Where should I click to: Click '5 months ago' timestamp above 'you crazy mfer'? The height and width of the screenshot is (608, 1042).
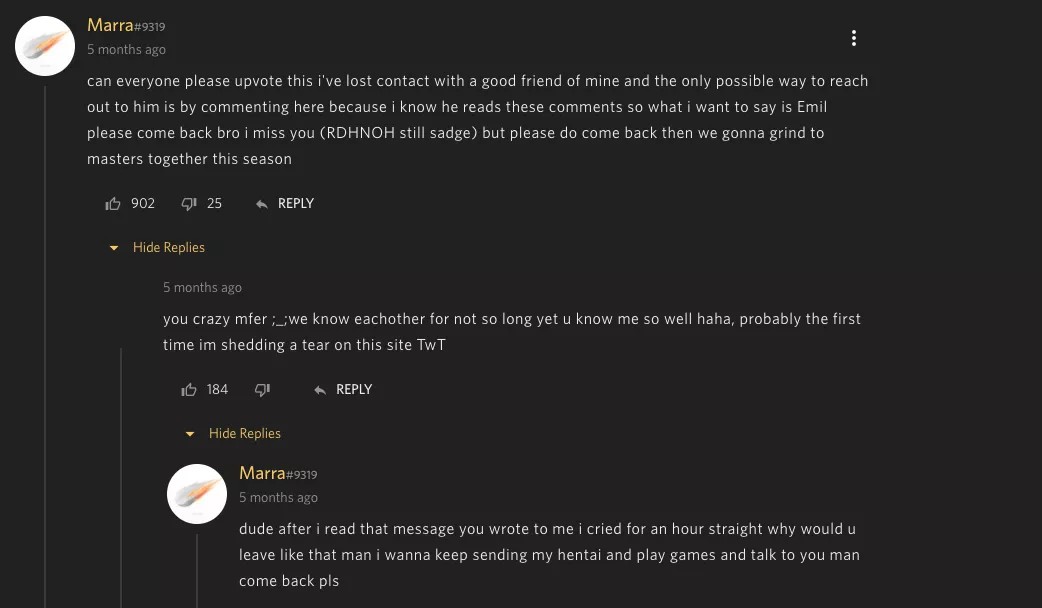(202, 288)
